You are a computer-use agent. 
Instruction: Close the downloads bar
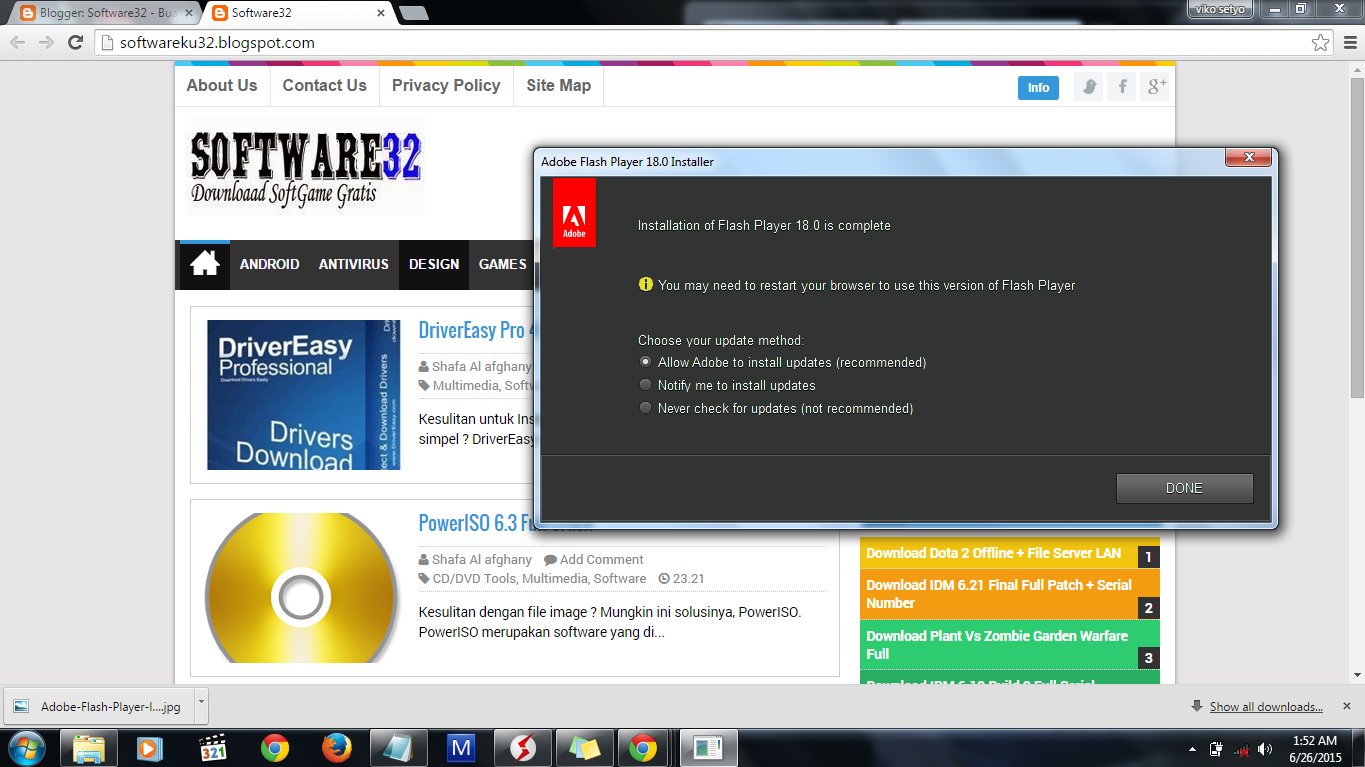coord(1347,706)
